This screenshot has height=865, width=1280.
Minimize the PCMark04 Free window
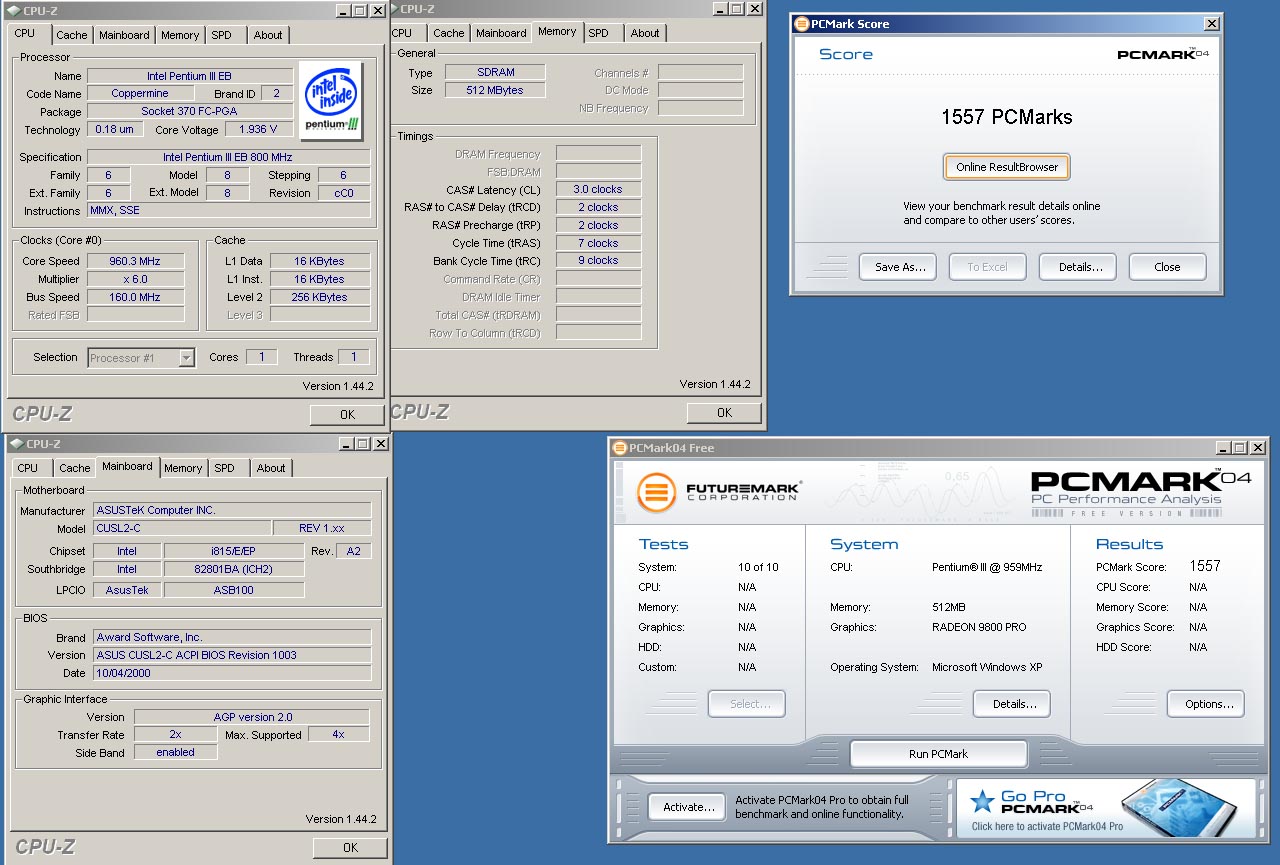click(x=1222, y=448)
